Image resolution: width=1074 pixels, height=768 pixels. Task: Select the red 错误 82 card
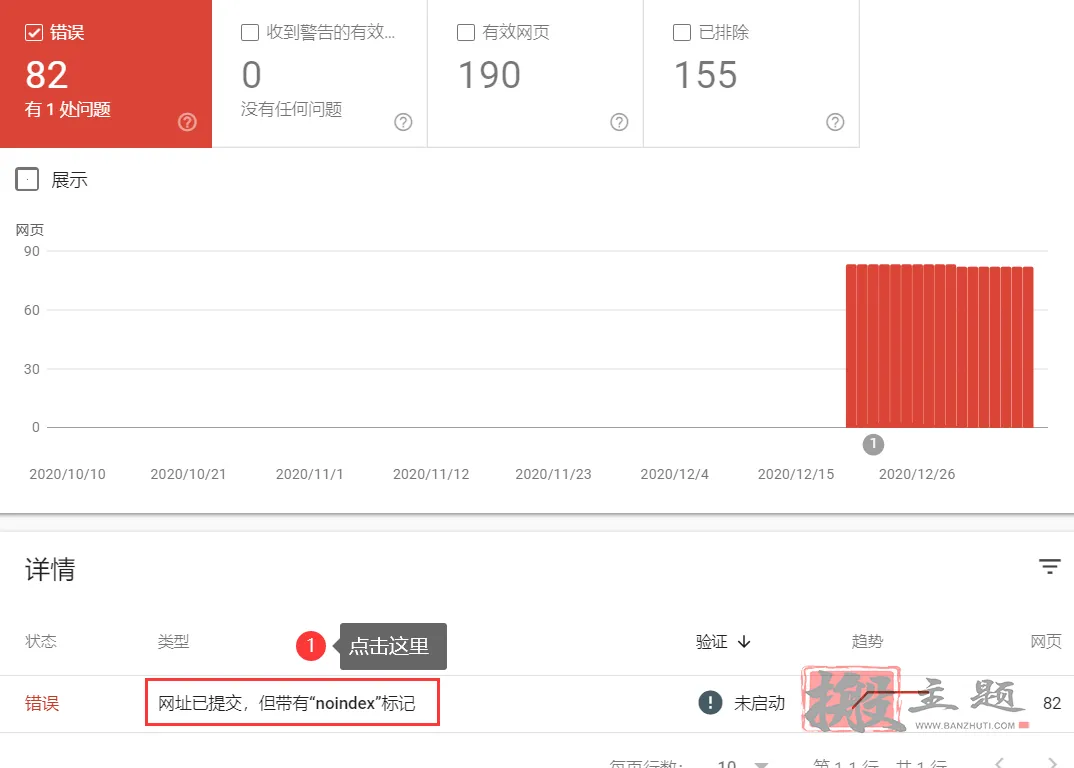click(105, 73)
